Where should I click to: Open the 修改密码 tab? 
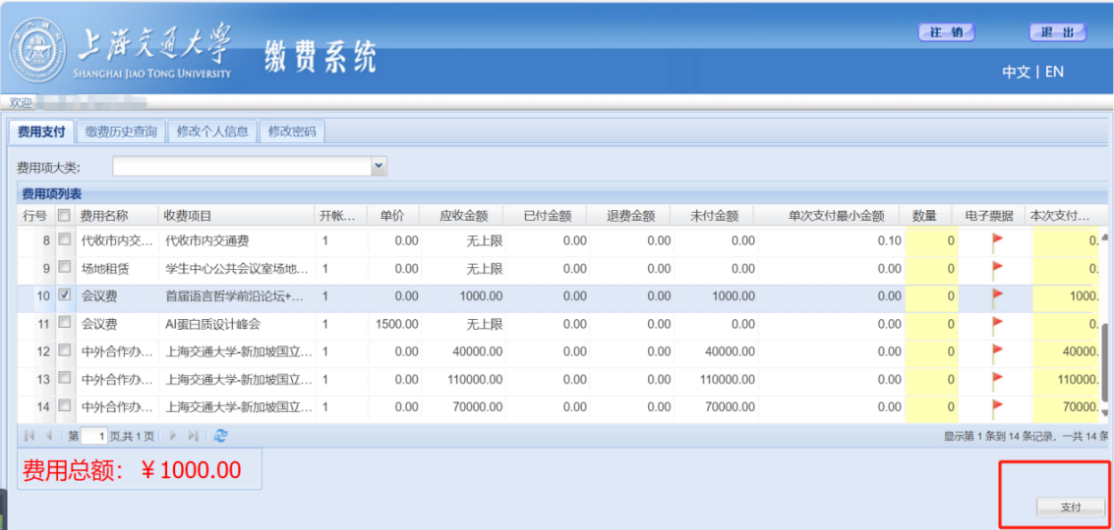click(292, 132)
